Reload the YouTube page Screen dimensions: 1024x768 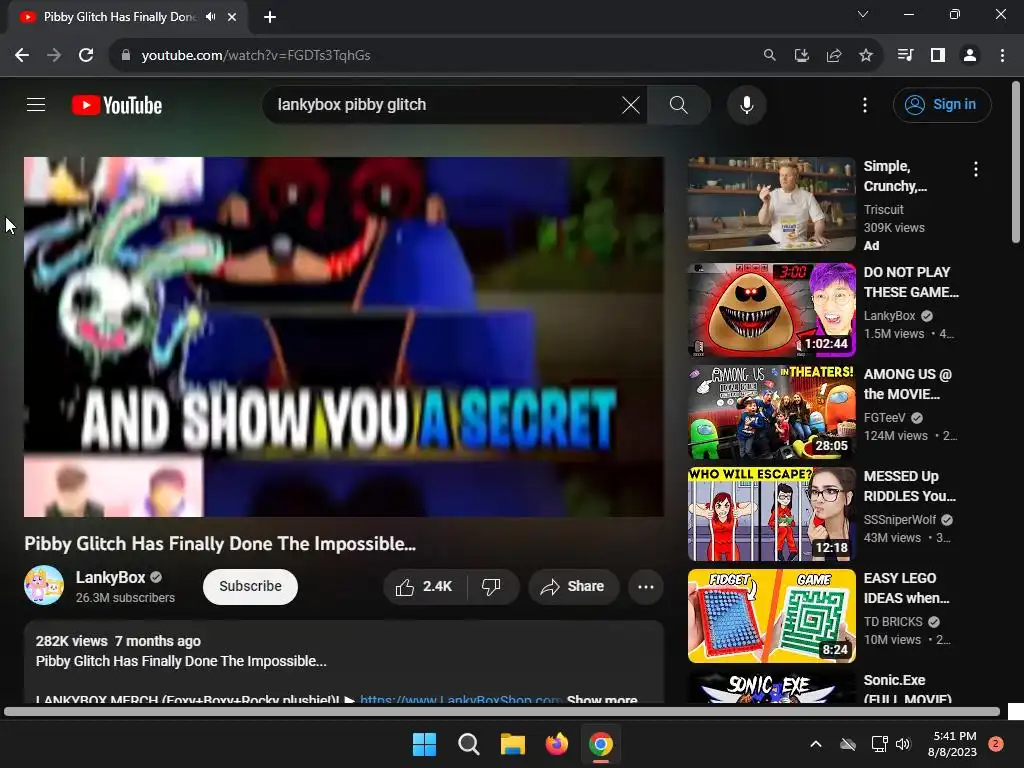pyautogui.click(x=86, y=56)
